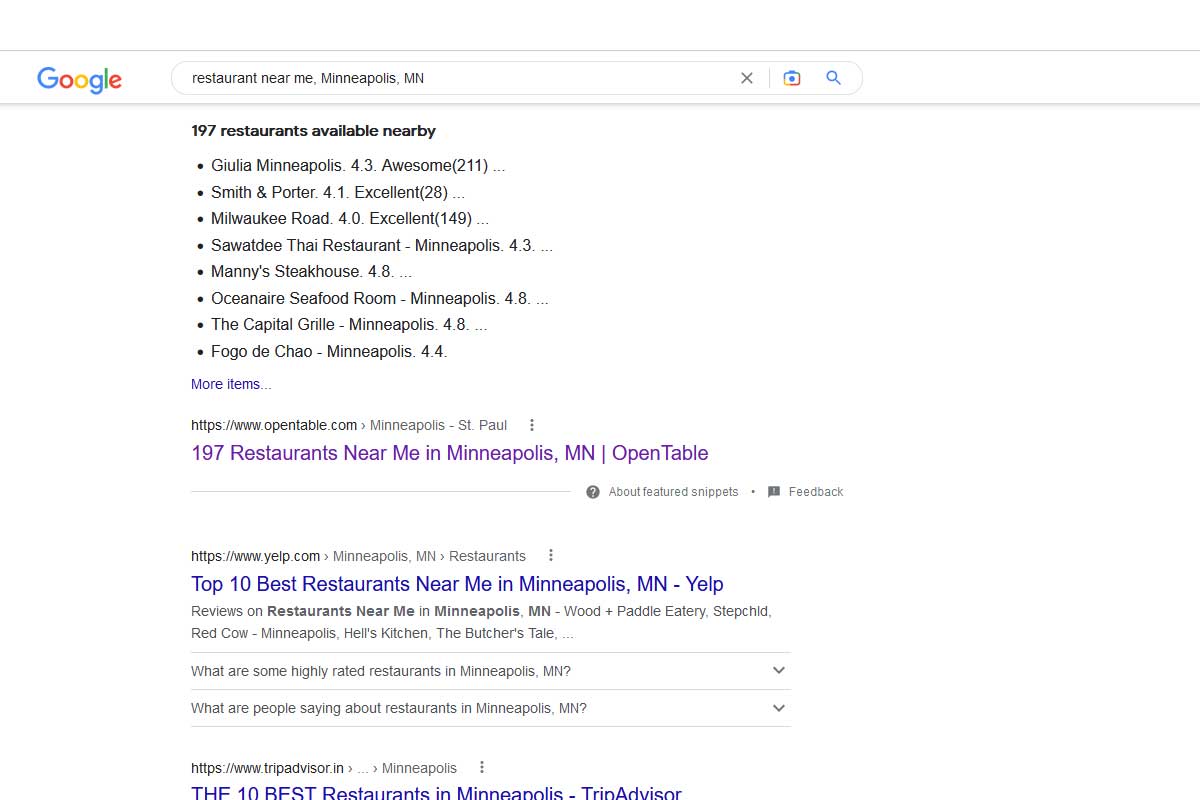The width and height of the screenshot is (1200, 800).
Task: Click the "Giulia Minneapolis. 4.3." list item
Action: pyautogui.click(x=358, y=166)
